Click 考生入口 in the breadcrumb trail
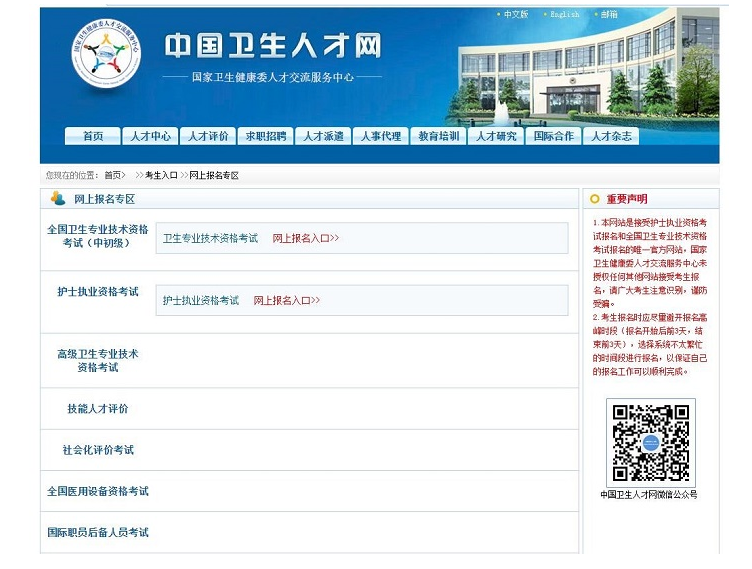This screenshot has width=752, height=569. click(161, 176)
